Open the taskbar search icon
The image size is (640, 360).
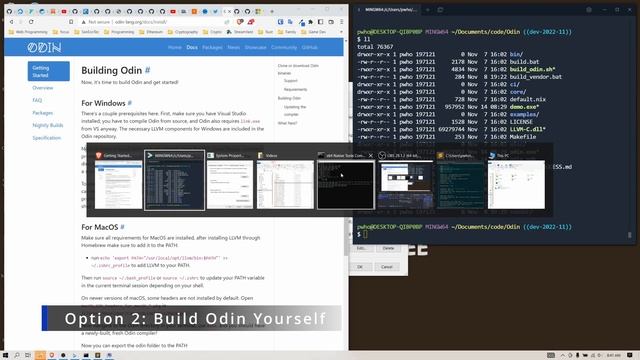click(x=17, y=356)
